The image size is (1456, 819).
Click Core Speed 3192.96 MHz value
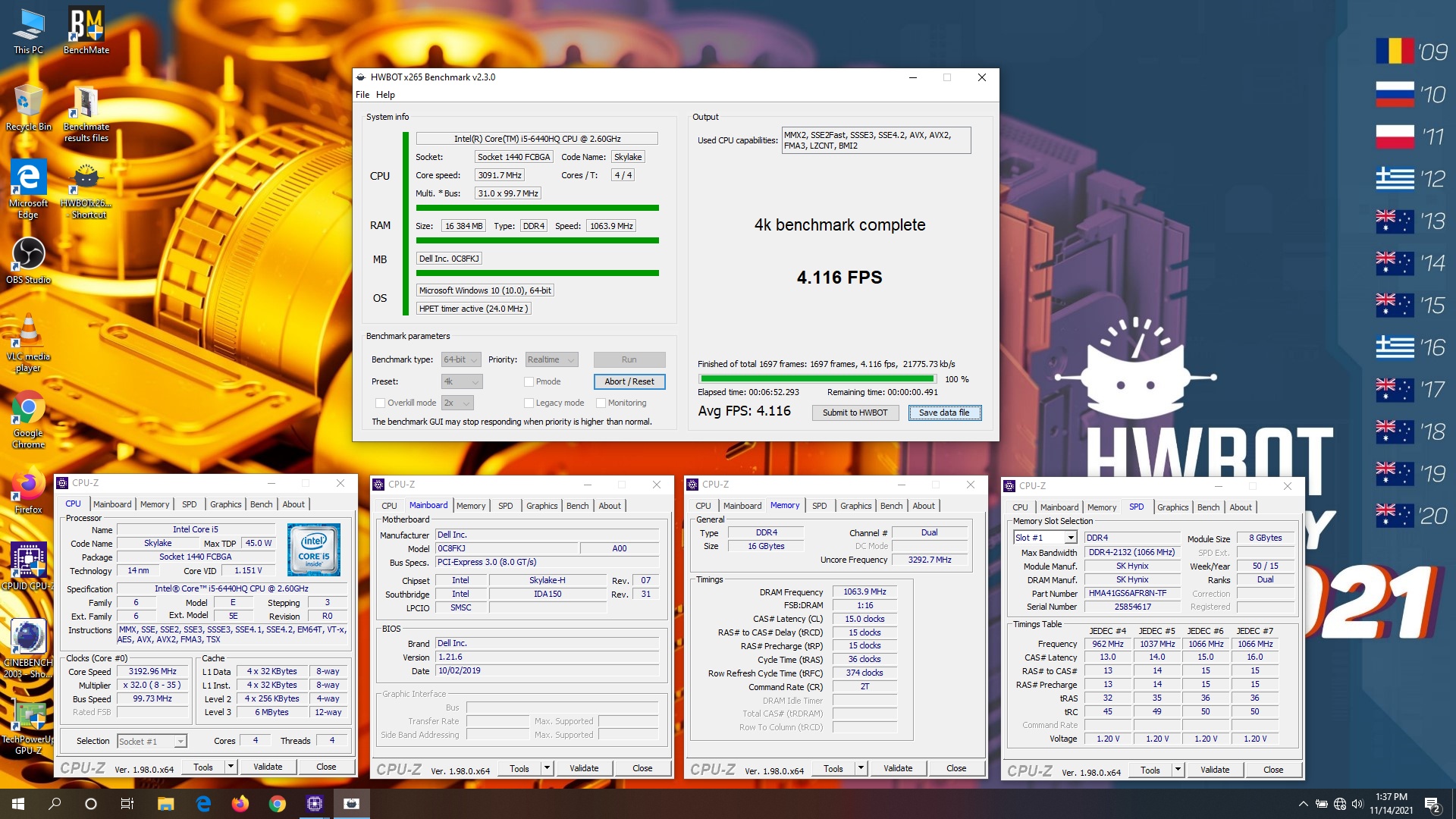(x=152, y=671)
